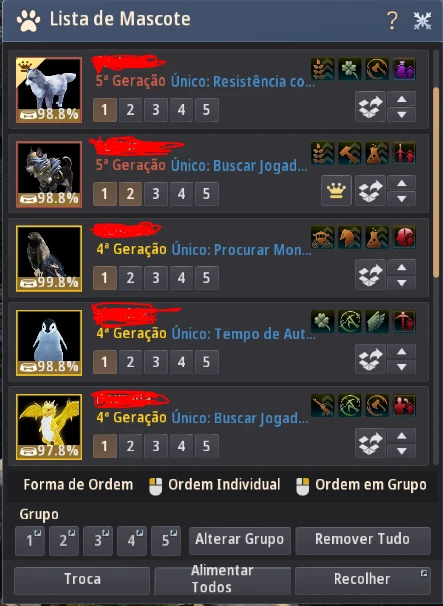Move the white wolf down in the list
The height and width of the screenshot is (606, 443).
tap(402, 114)
